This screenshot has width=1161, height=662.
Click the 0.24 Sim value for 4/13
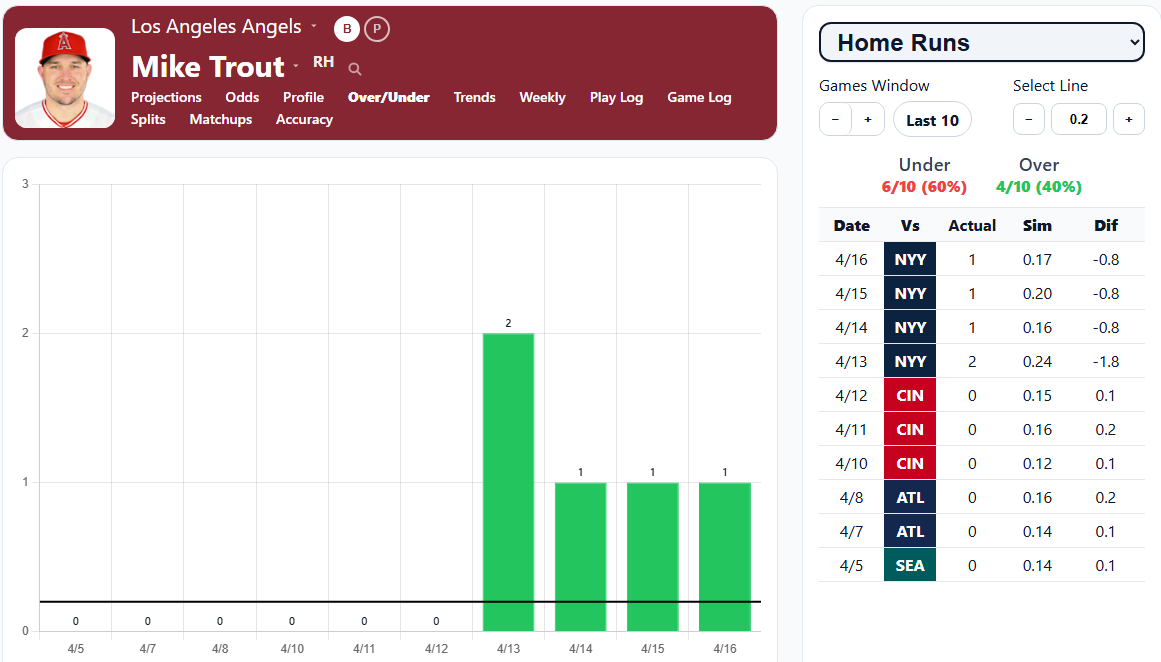coord(1037,361)
